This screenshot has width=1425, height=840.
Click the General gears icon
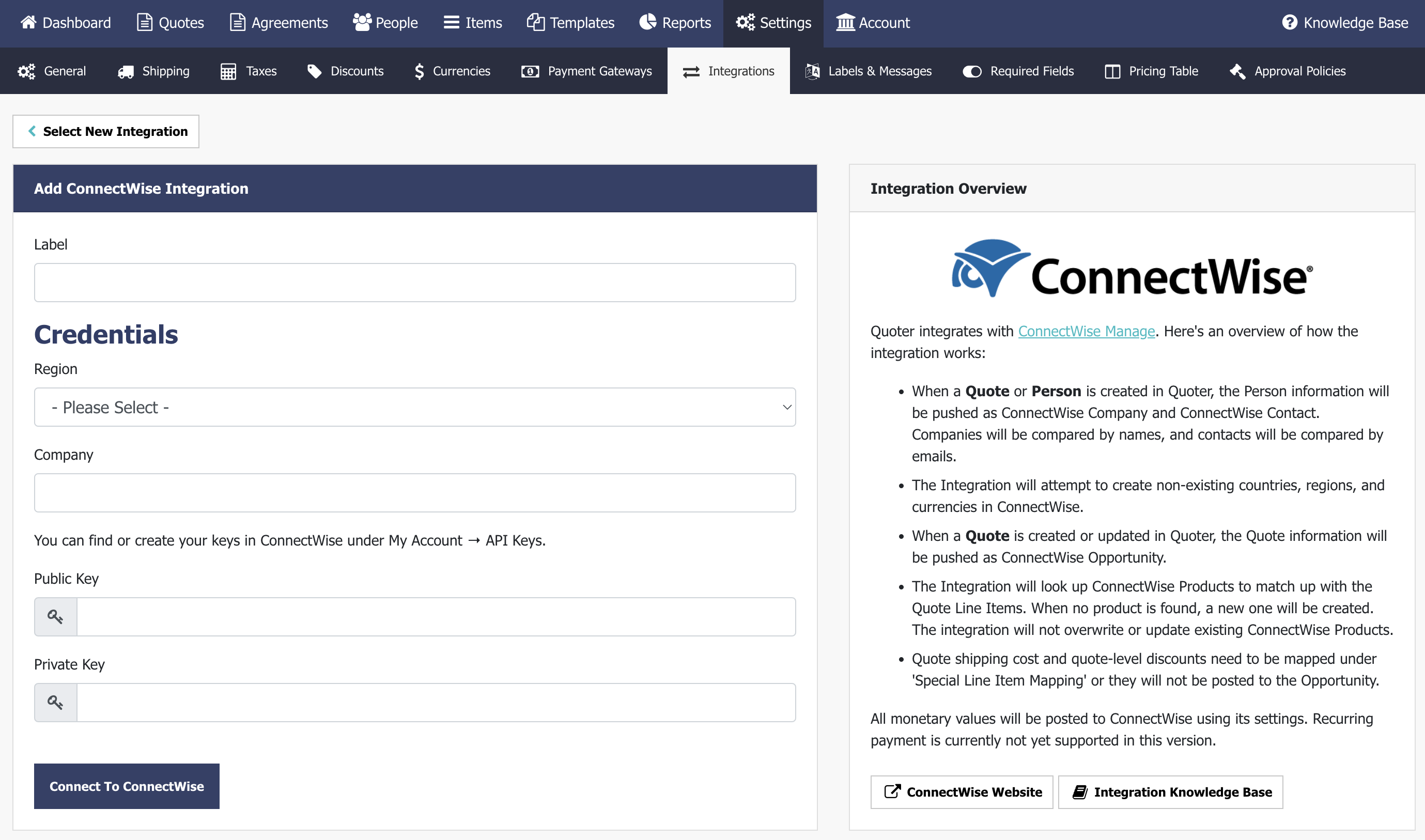(x=26, y=71)
